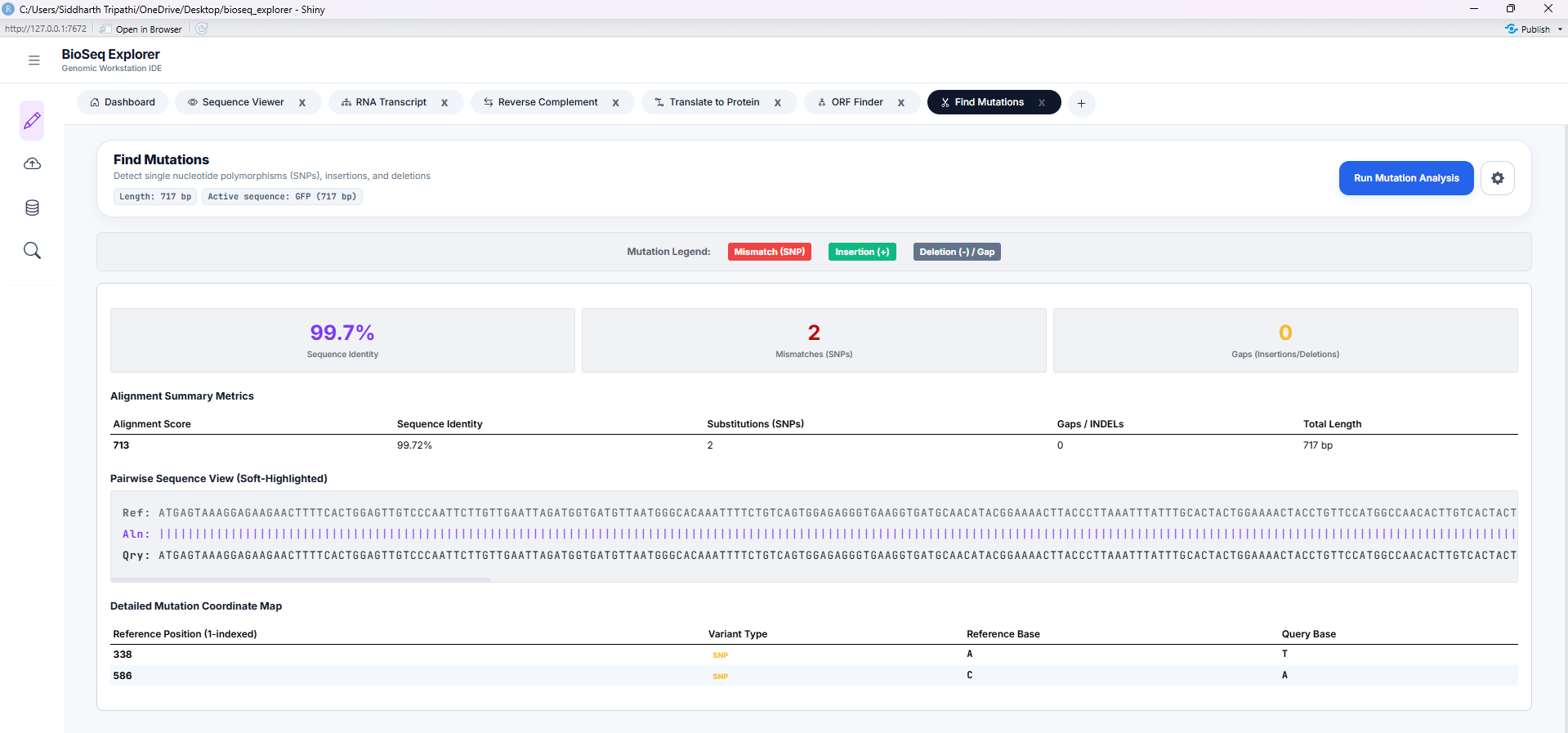Click the Total Length value 717 bp
Viewport: 1568px width, 733px height.
coord(1318,445)
